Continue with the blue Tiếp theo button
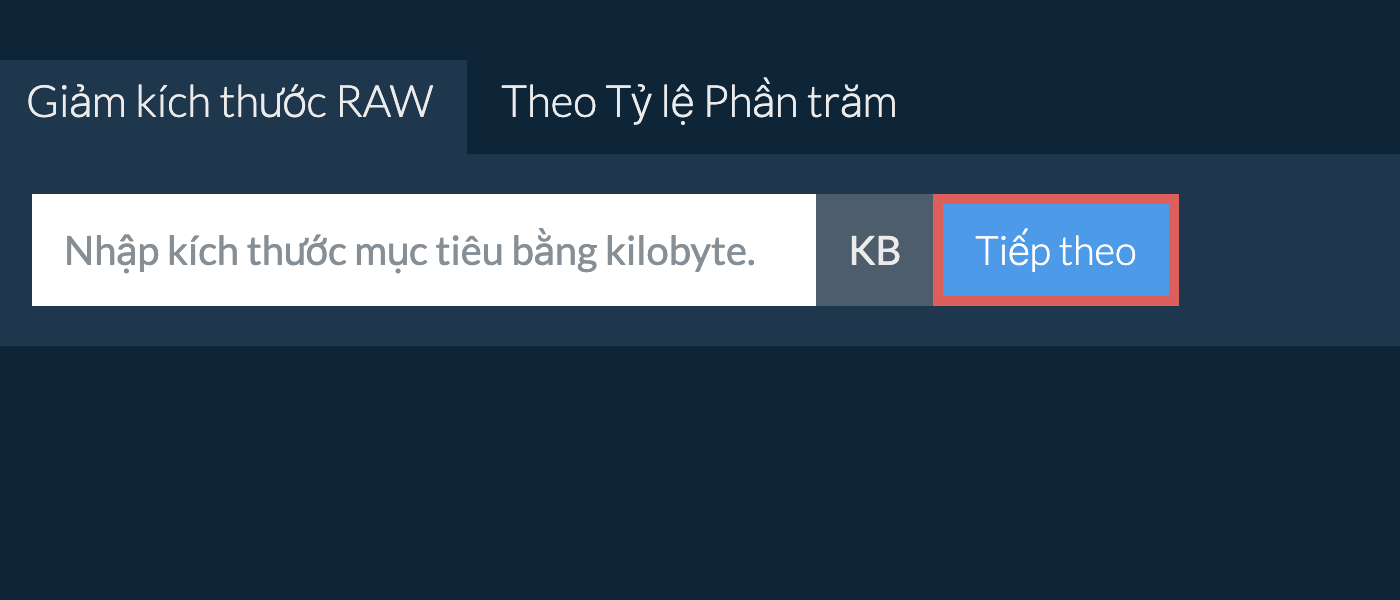The image size is (1400, 600). tap(1055, 250)
